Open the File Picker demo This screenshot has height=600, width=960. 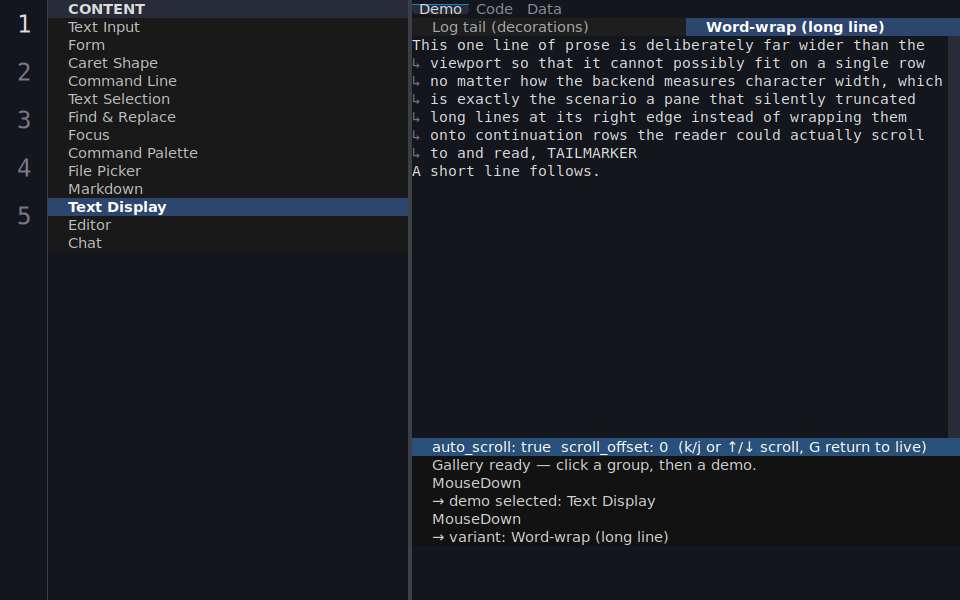(x=228, y=171)
